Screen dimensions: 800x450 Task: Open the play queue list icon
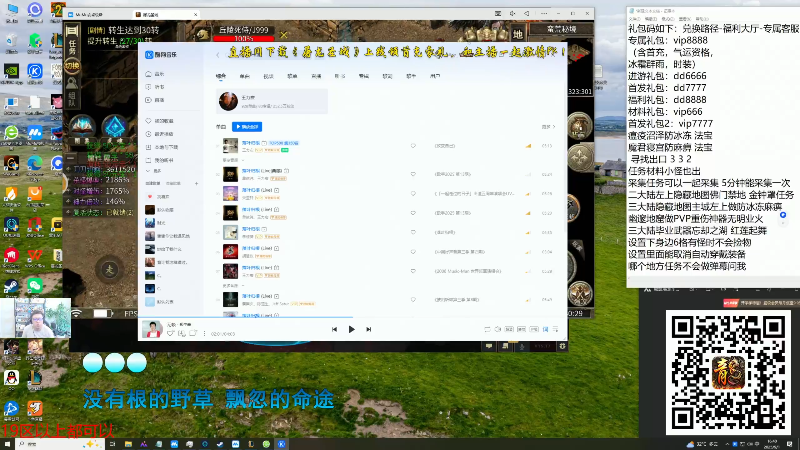pyautogui.click(x=556, y=329)
